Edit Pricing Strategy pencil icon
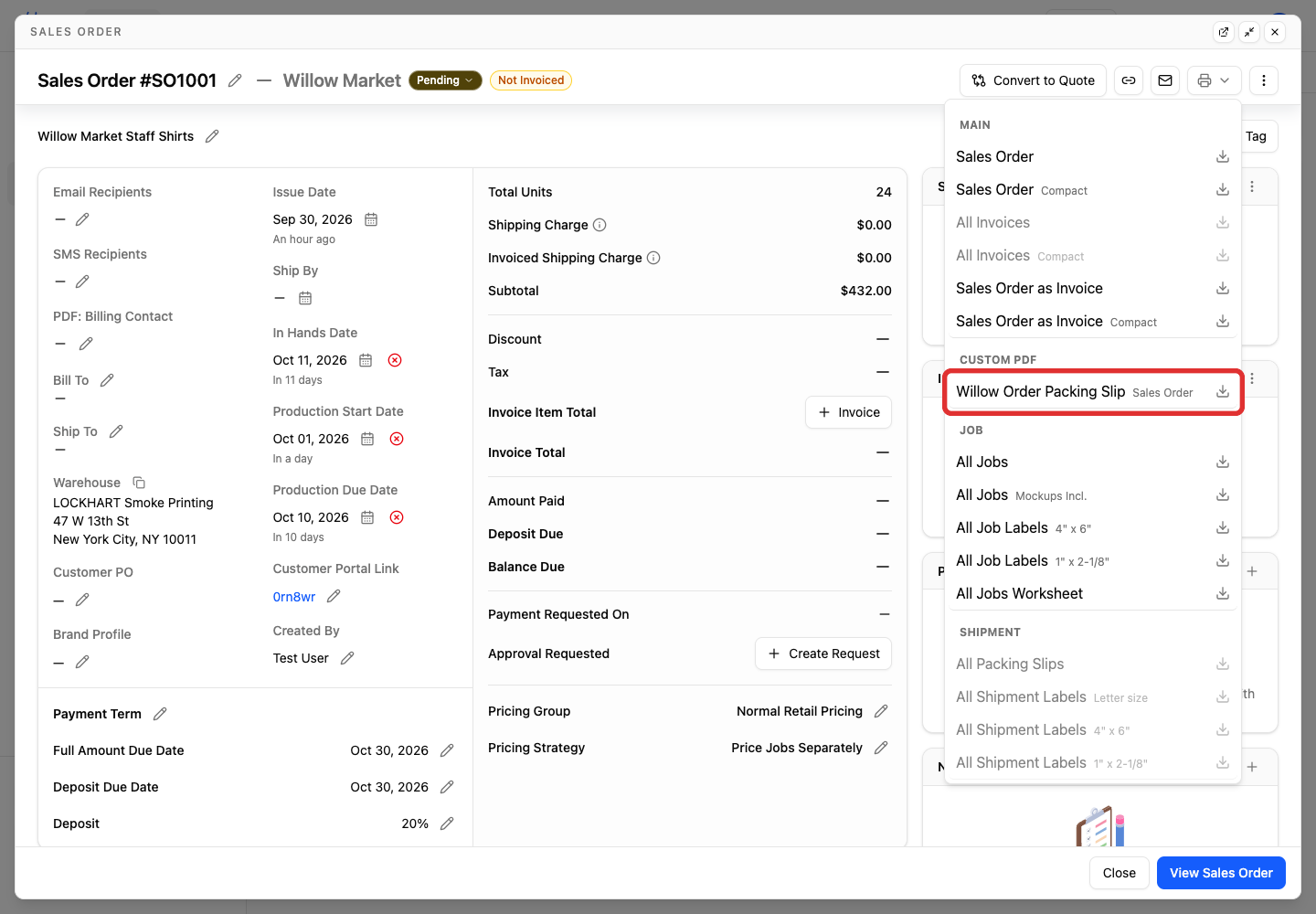Viewport: 1316px width, 914px height. (881, 748)
